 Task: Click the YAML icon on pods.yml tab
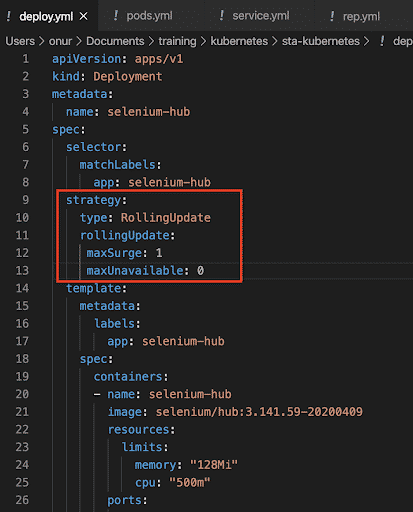coord(116,15)
